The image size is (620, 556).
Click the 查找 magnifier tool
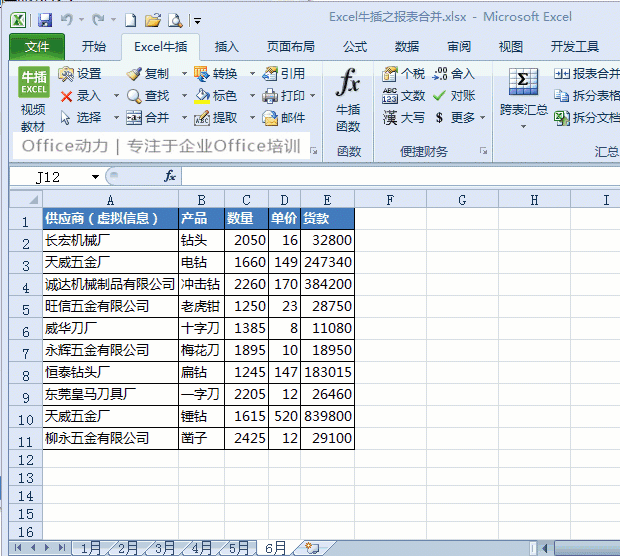[148, 96]
